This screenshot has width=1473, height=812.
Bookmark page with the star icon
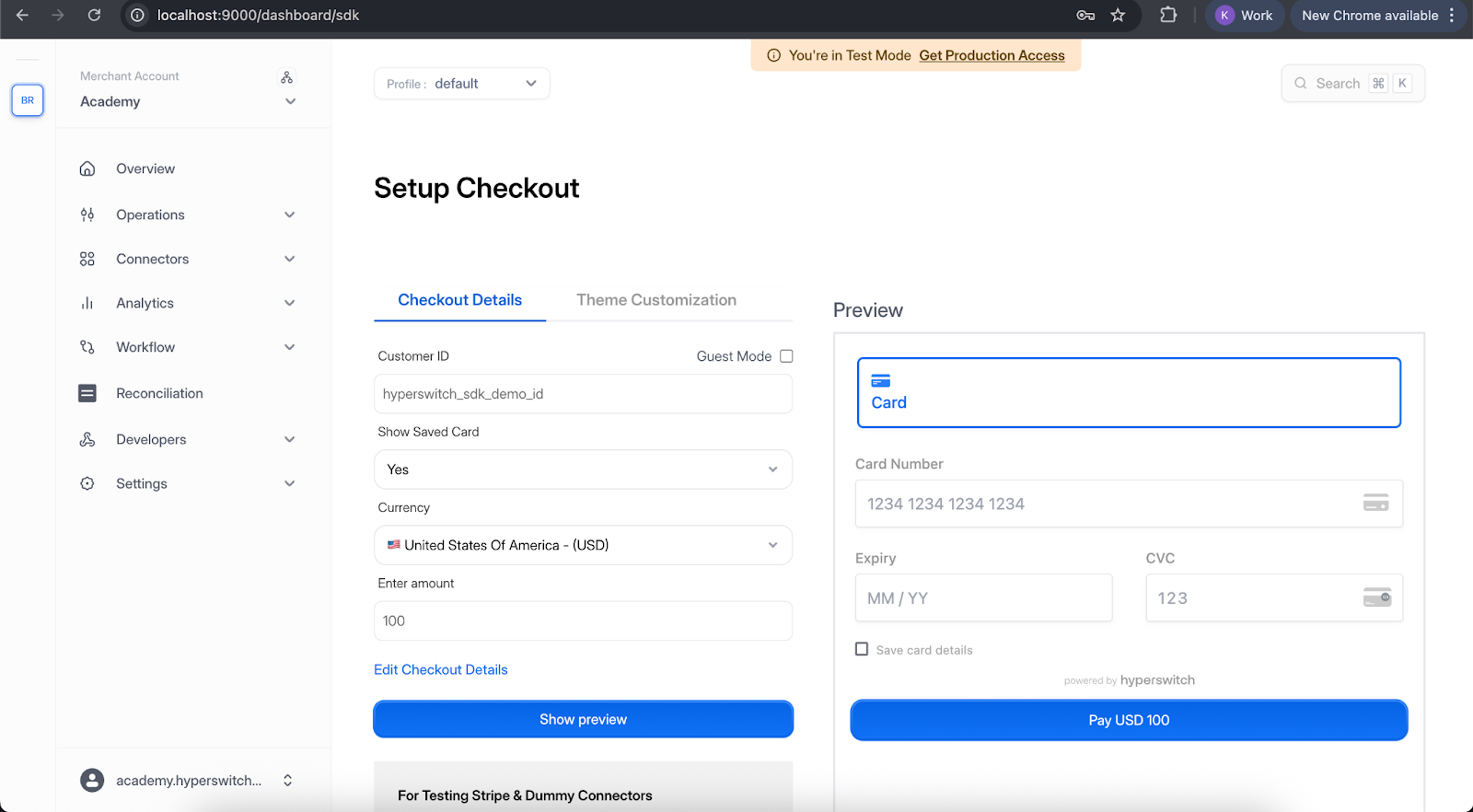pos(1118,16)
